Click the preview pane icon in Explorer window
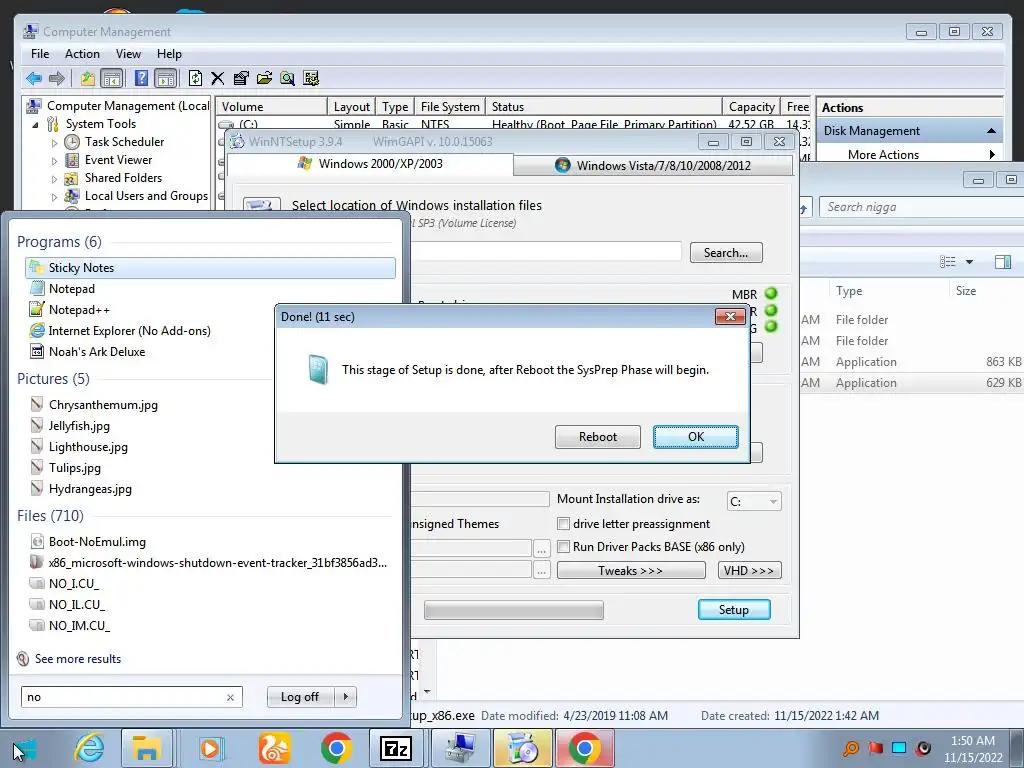1024x768 pixels. click(1002, 262)
